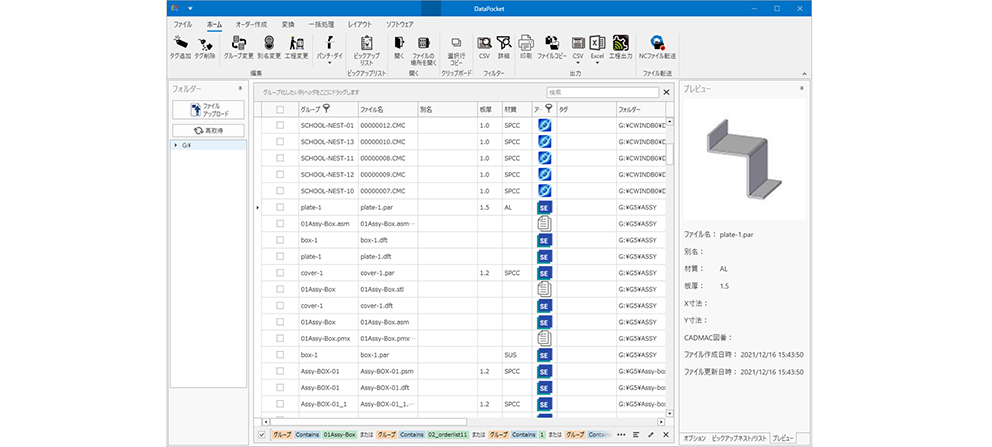992x447 pixels.
Task: Click the 検索 search input field
Action: point(603,92)
